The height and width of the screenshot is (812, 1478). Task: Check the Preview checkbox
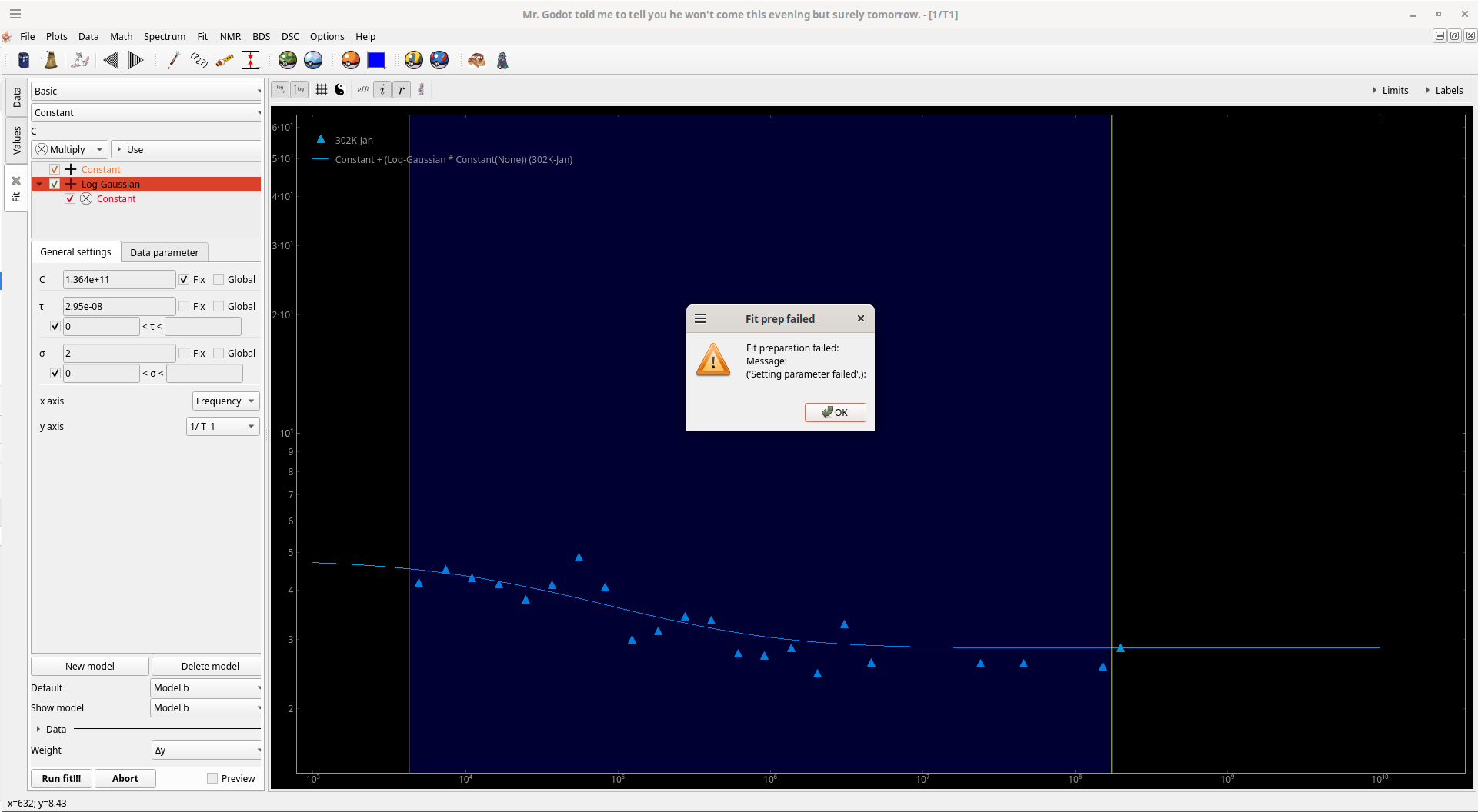coord(212,778)
